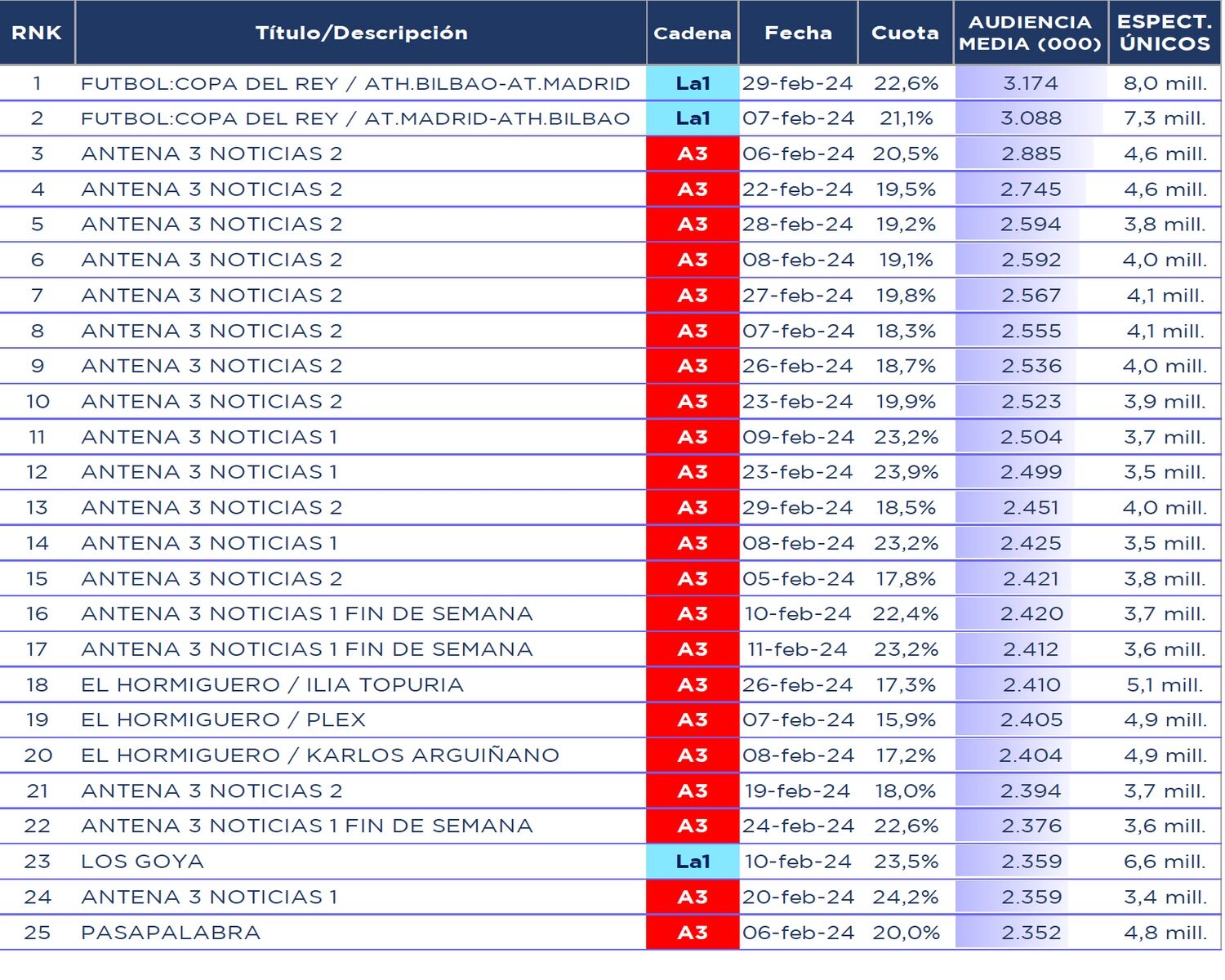
Task: Click the red A3 badge in the Pasapalabra row
Action: point(693,933)
